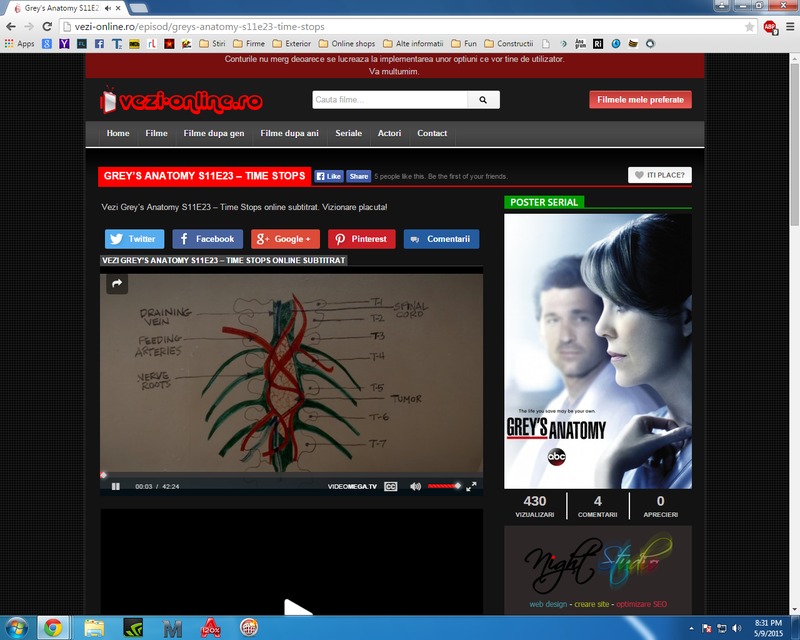Click in the Cauta filme search field
The image size is (800, 640).
[x=390, y=100]
